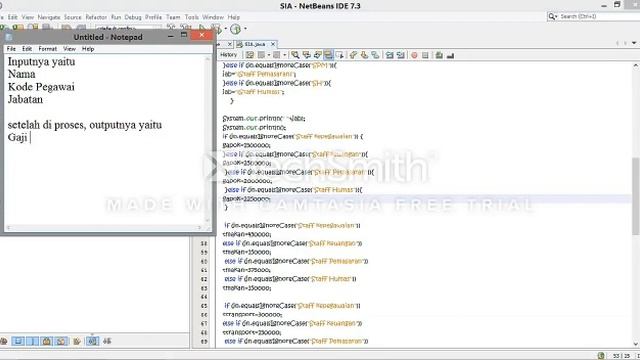Open NetBeans Profile menu
Image resolution: width=640 pixels, height=360 pixels.
pos(153,17)
